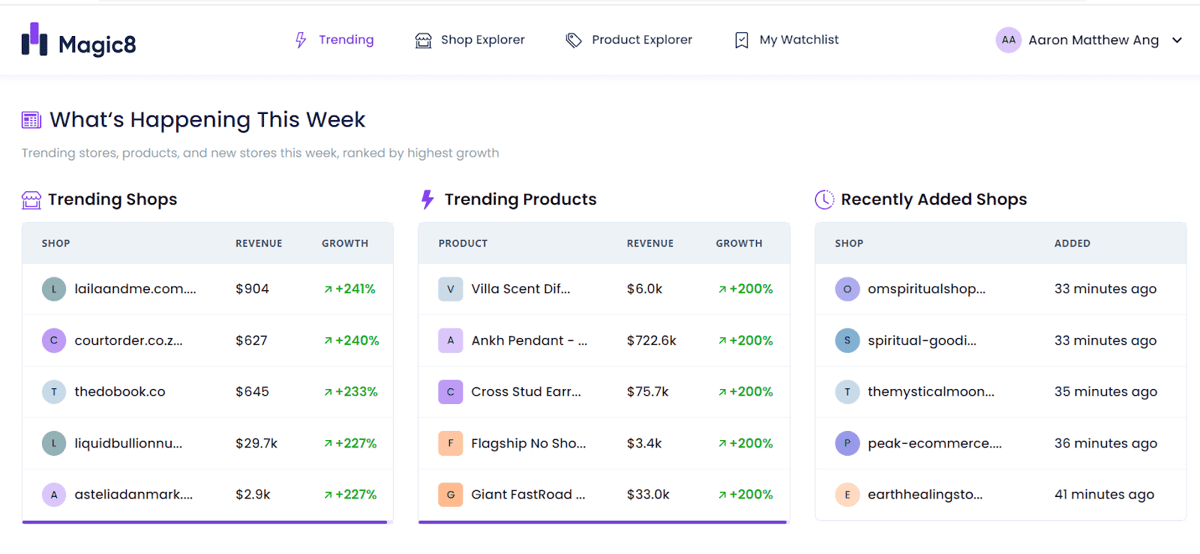Image resolution: width=1200 pixels, height=554 pixels.
Task: Click the Trending Shops store icon
Action: 31,200
